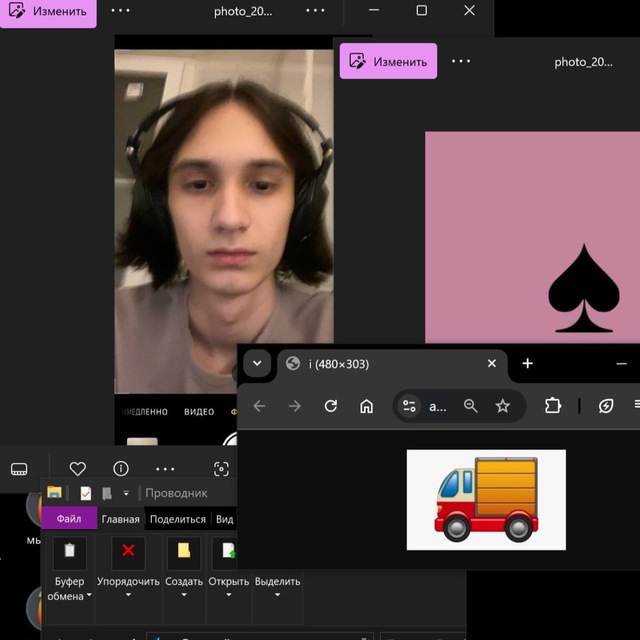Click the New folder icon in Explorer quick access
This screenshot has height=640, width=640.
[x=107, y=493]
